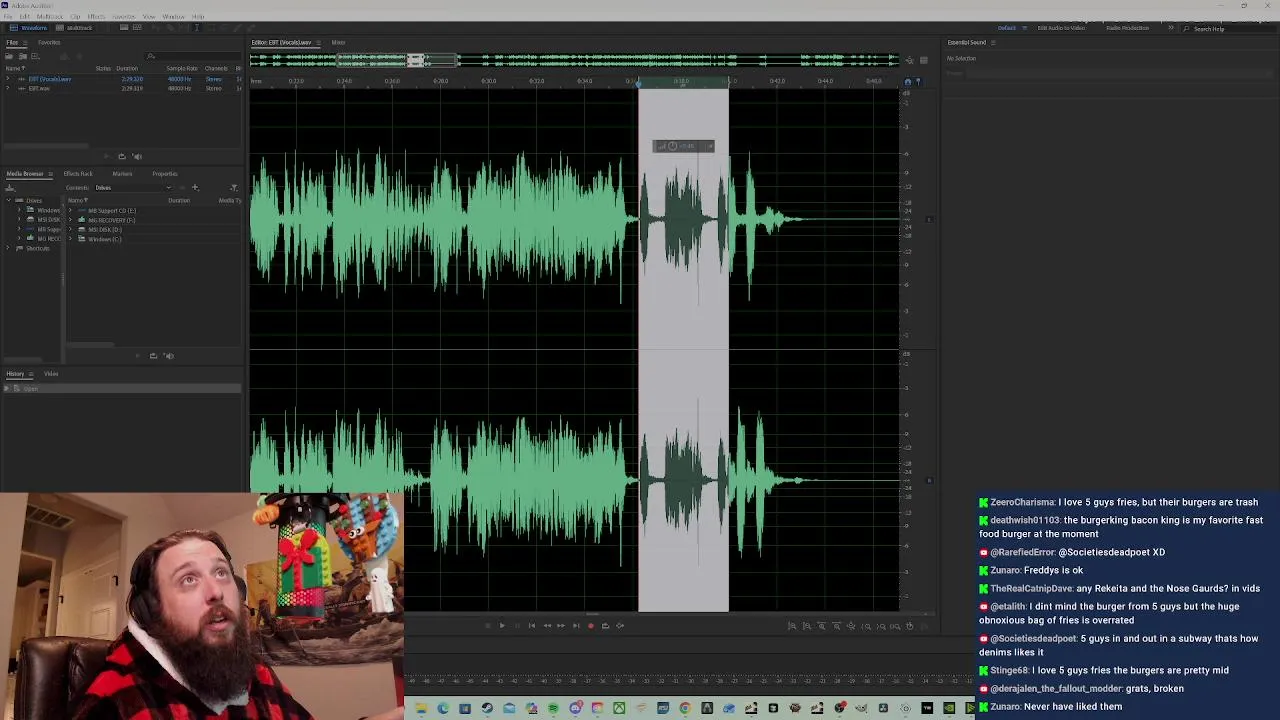Select EBT (Vocals).wav in Files panel

point(50,79)
